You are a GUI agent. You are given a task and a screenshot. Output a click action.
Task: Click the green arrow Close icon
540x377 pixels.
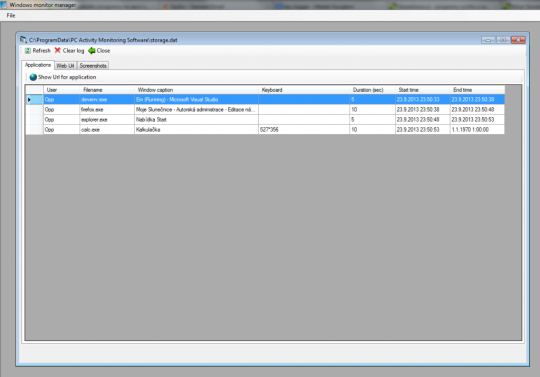coord(91,51)
